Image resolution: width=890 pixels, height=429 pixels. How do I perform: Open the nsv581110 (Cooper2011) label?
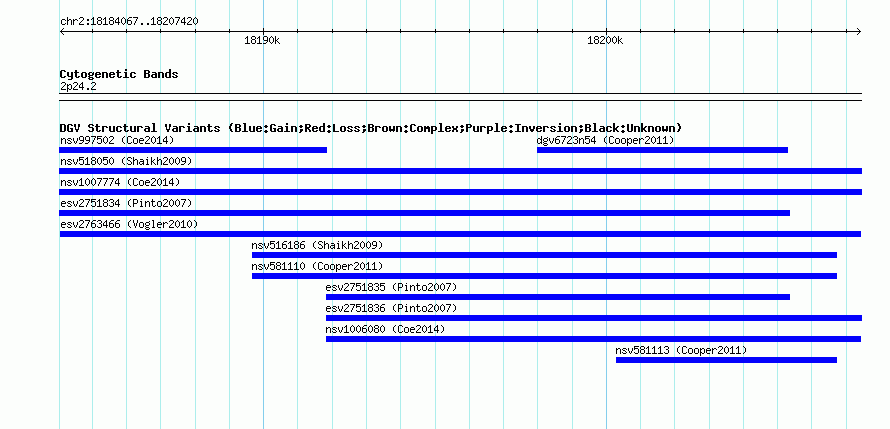click(x=317, y=266)
